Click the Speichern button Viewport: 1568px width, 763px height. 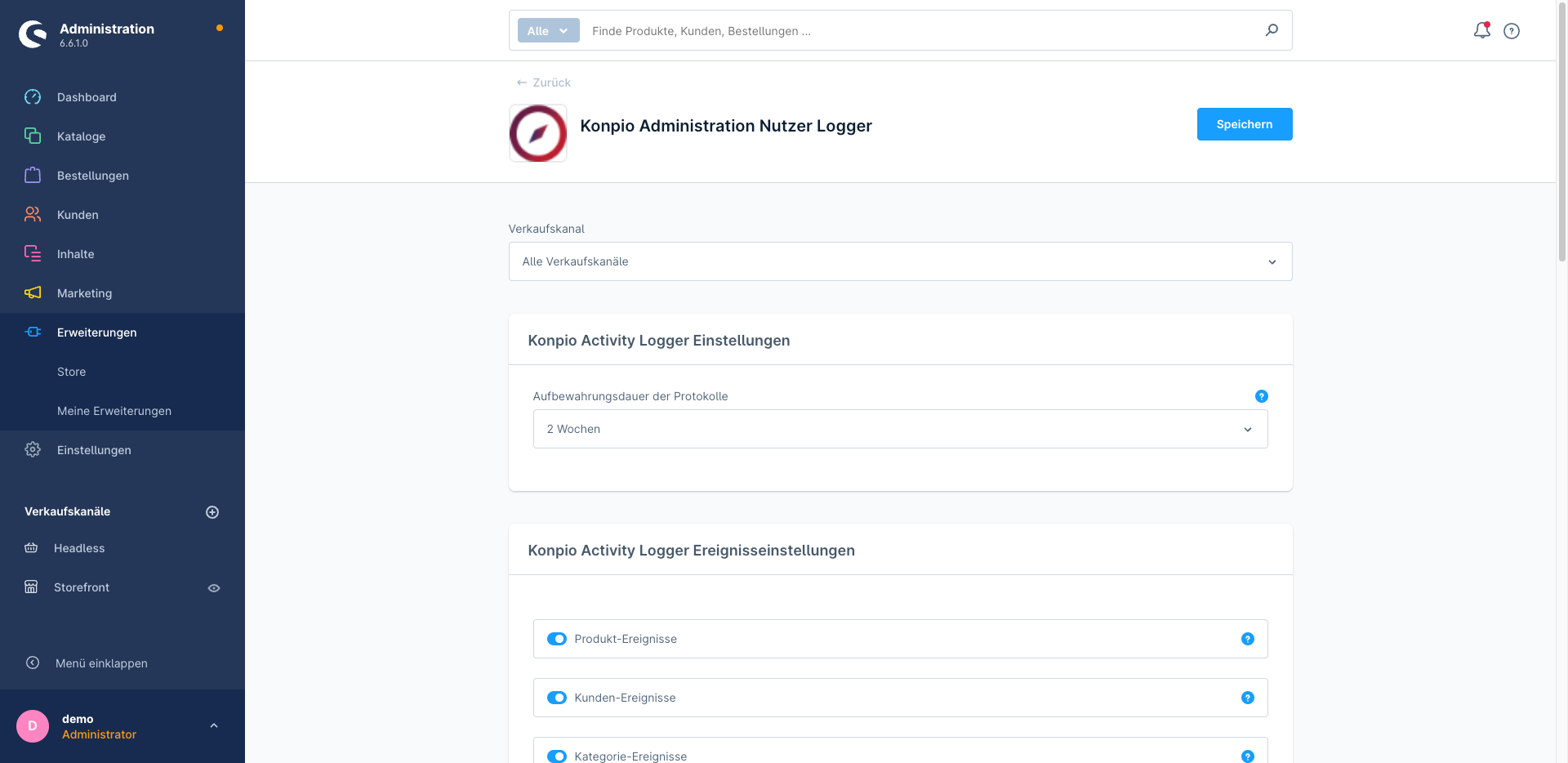click(x=1245, y=124)
